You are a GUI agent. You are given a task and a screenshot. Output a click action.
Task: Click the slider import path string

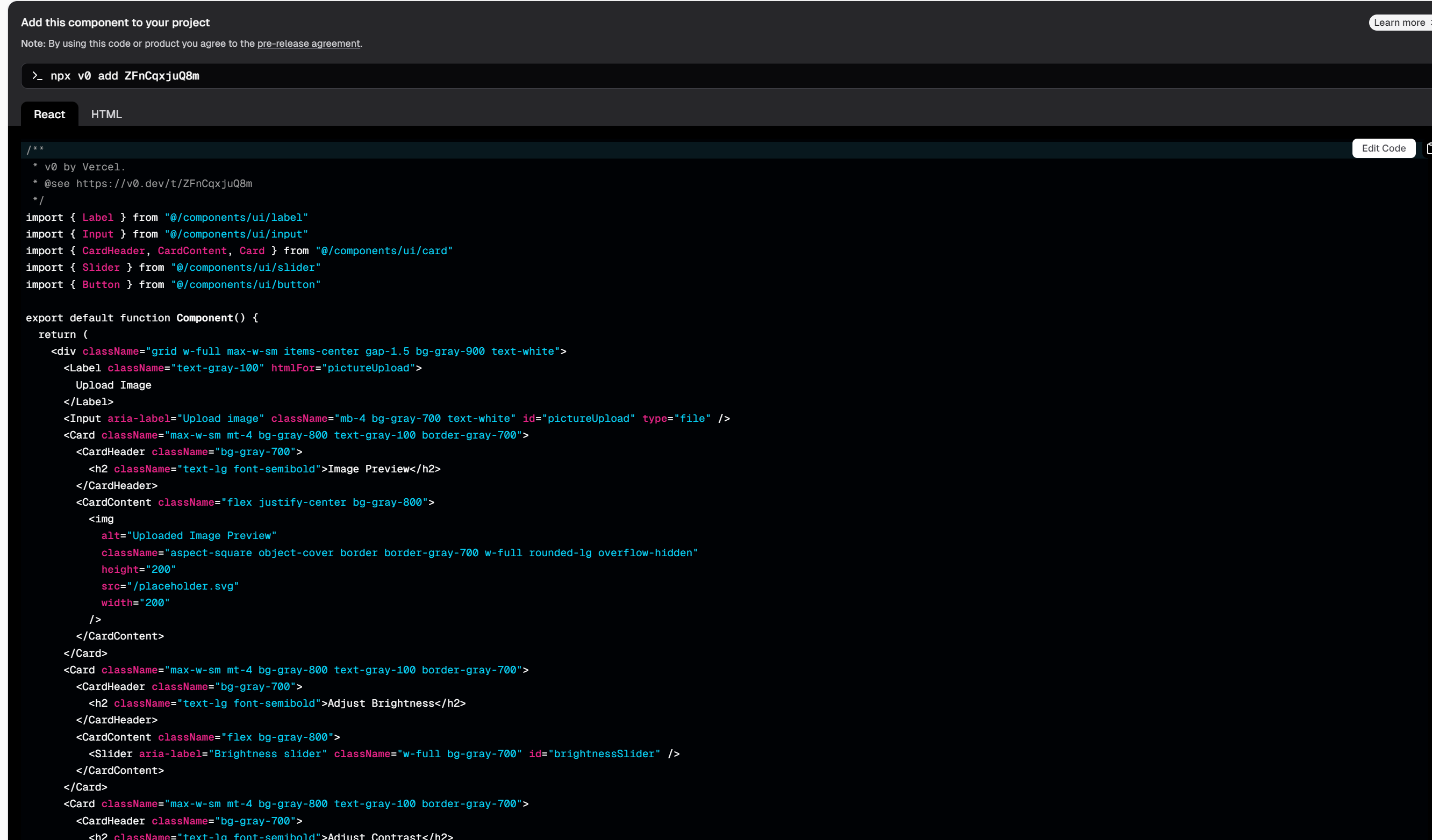click(x=246, y=268)
